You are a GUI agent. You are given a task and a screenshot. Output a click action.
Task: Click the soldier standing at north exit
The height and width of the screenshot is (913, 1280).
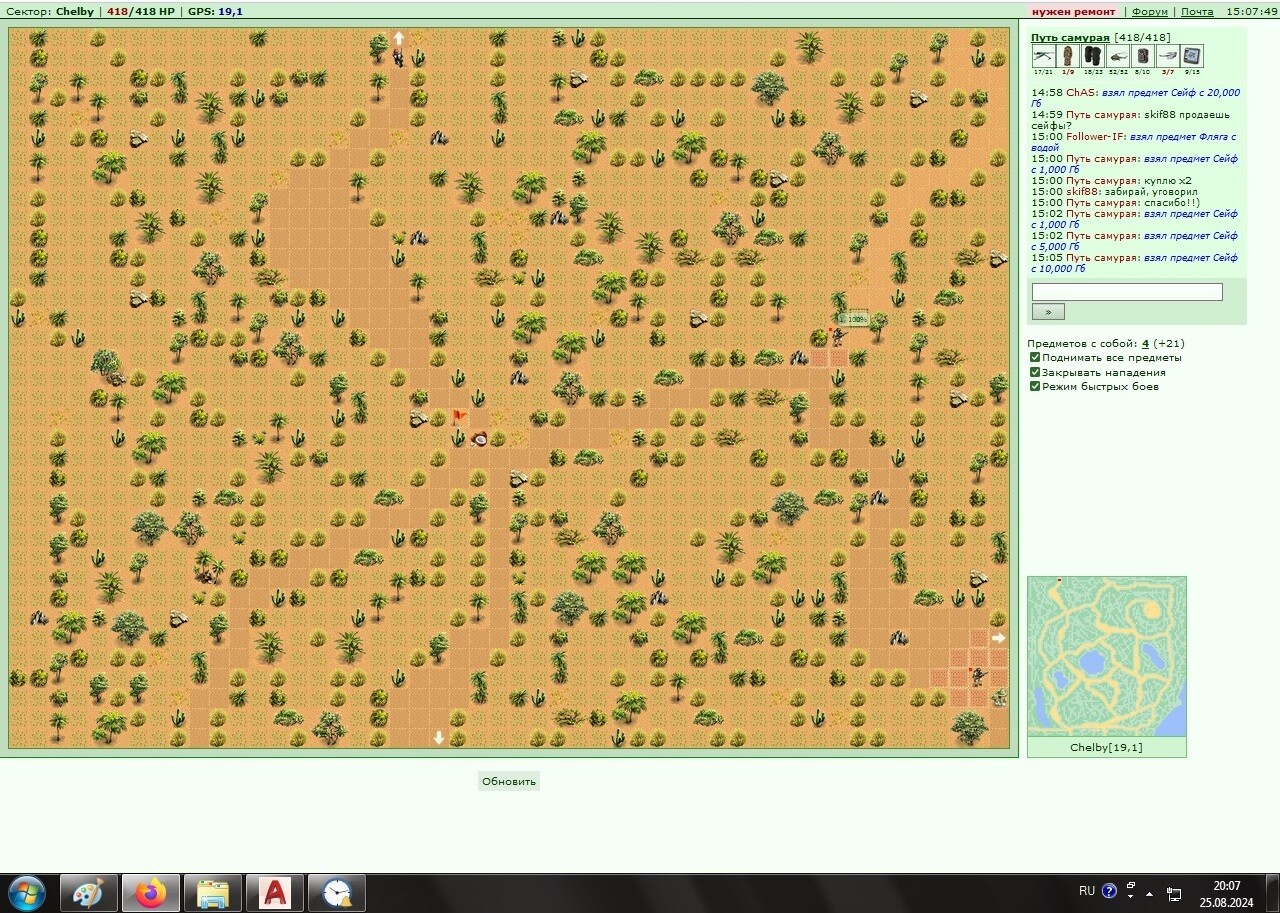click(x=399, y=57)
